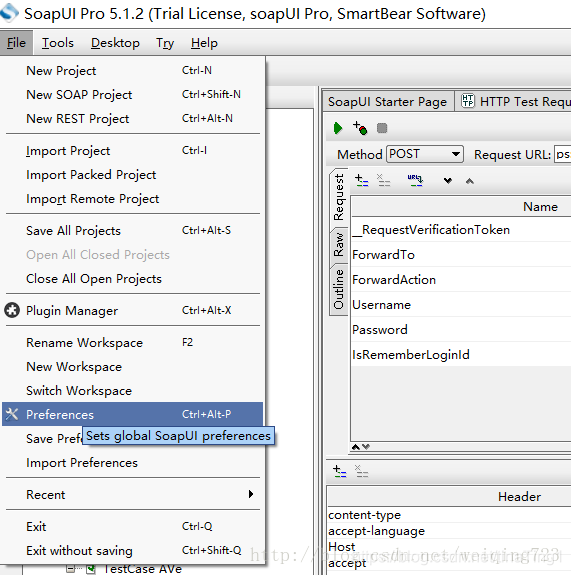The height and width of the screenshot is (575, 571).
Task: Select the Username parameter row
Action: coord(461,304)
